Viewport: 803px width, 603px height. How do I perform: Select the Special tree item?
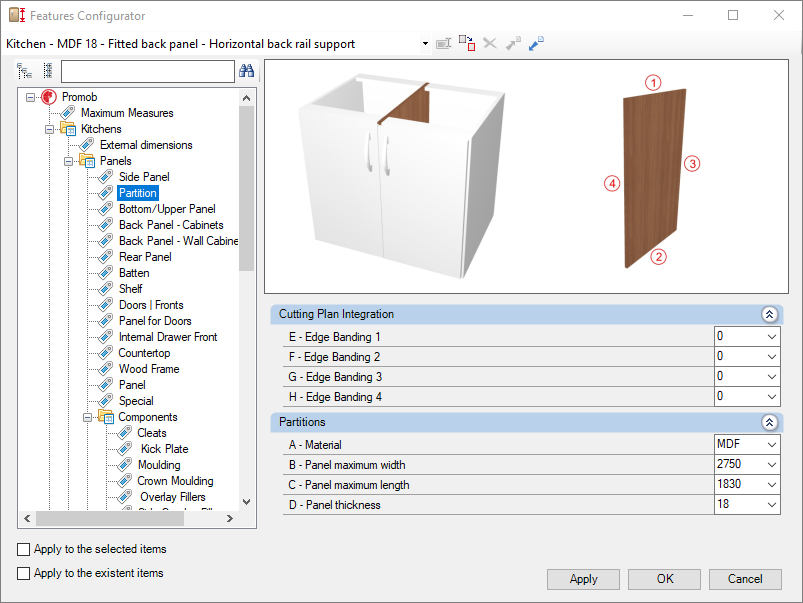[x=136, y=401]
